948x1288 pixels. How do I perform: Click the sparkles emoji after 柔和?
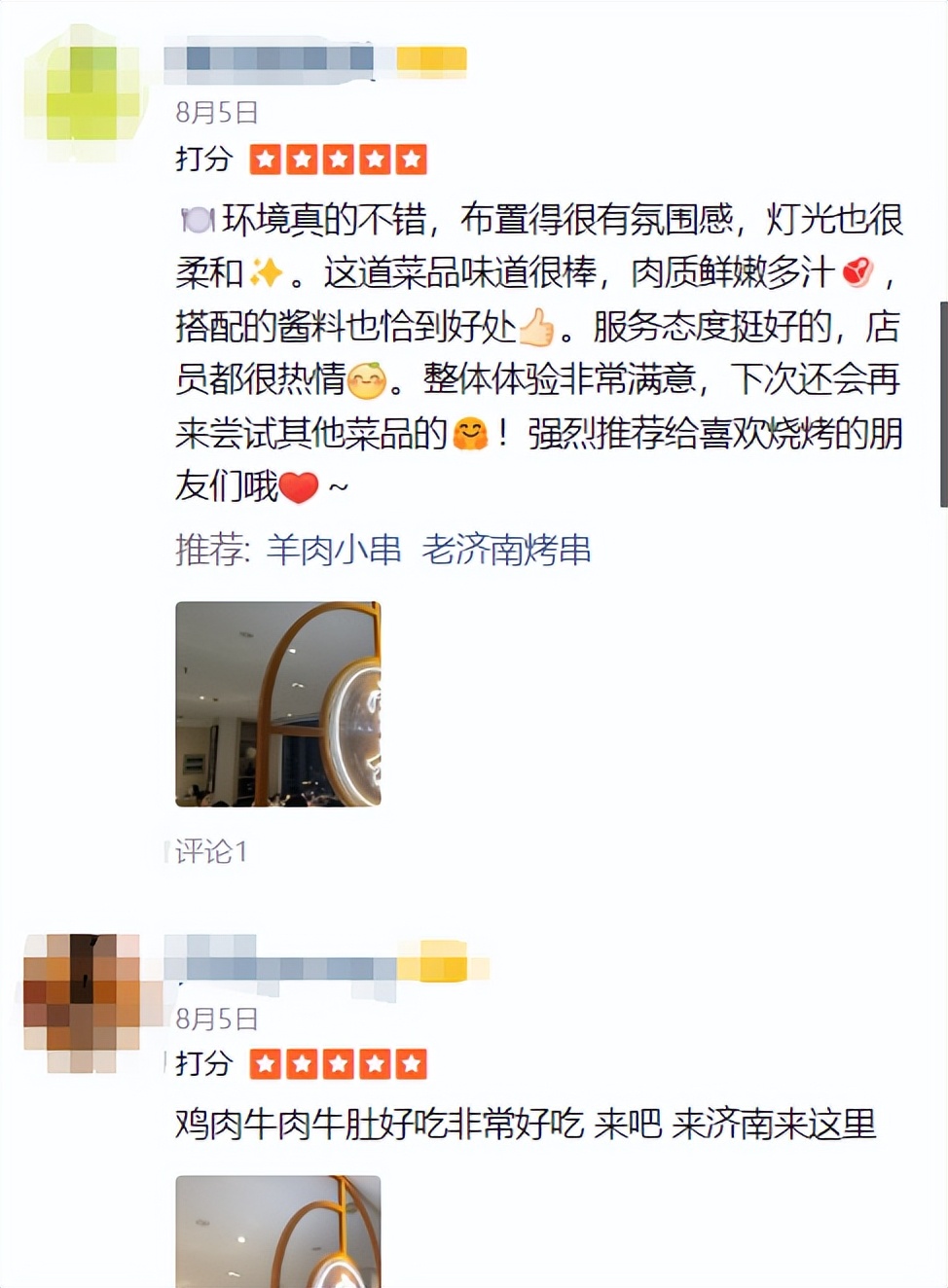click(265, 273)
